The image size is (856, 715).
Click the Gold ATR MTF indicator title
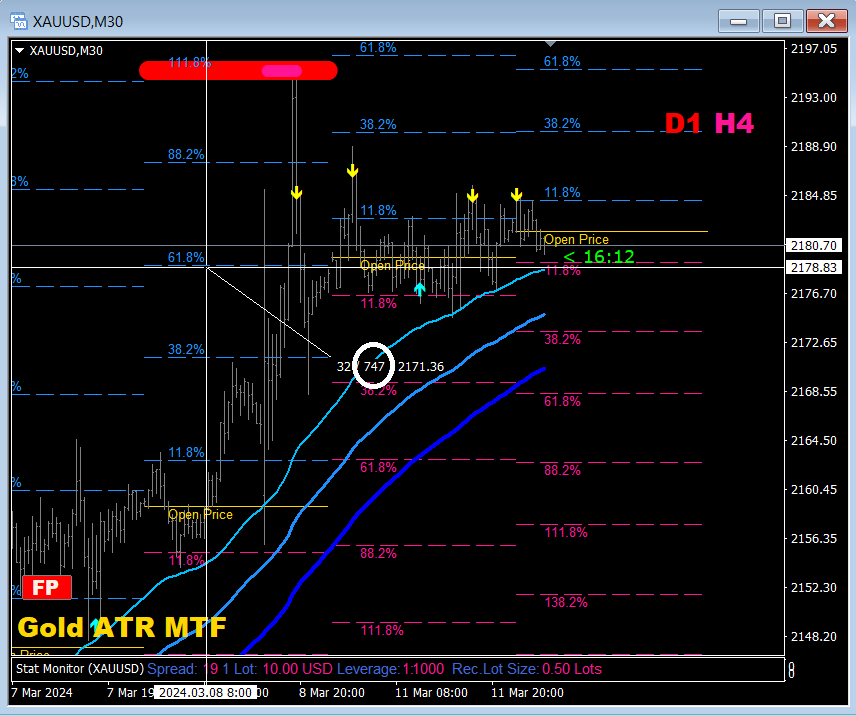tap(122, 628)
